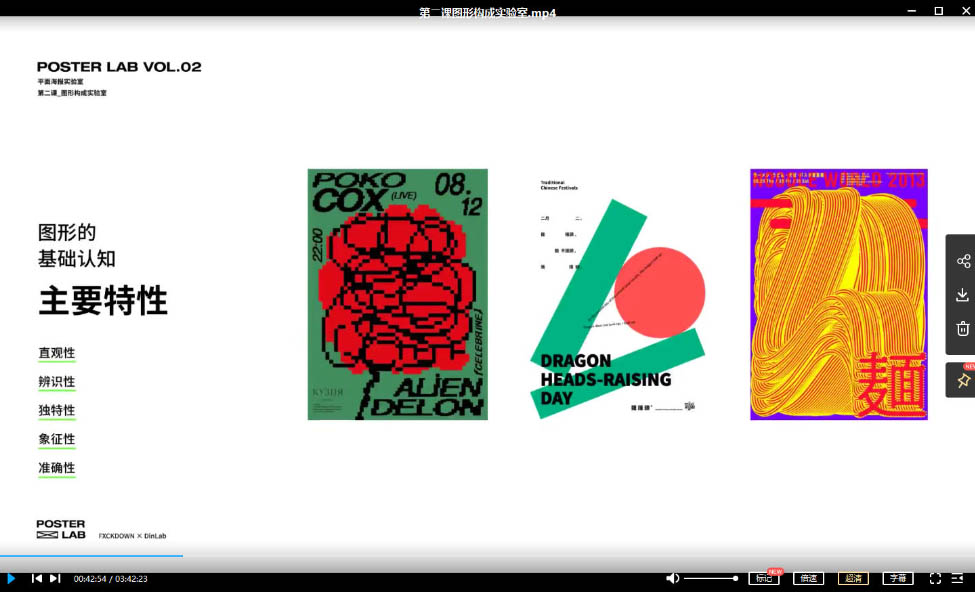
Task: Click the 基础认知 heading line
Action: (x=76, y=259)
